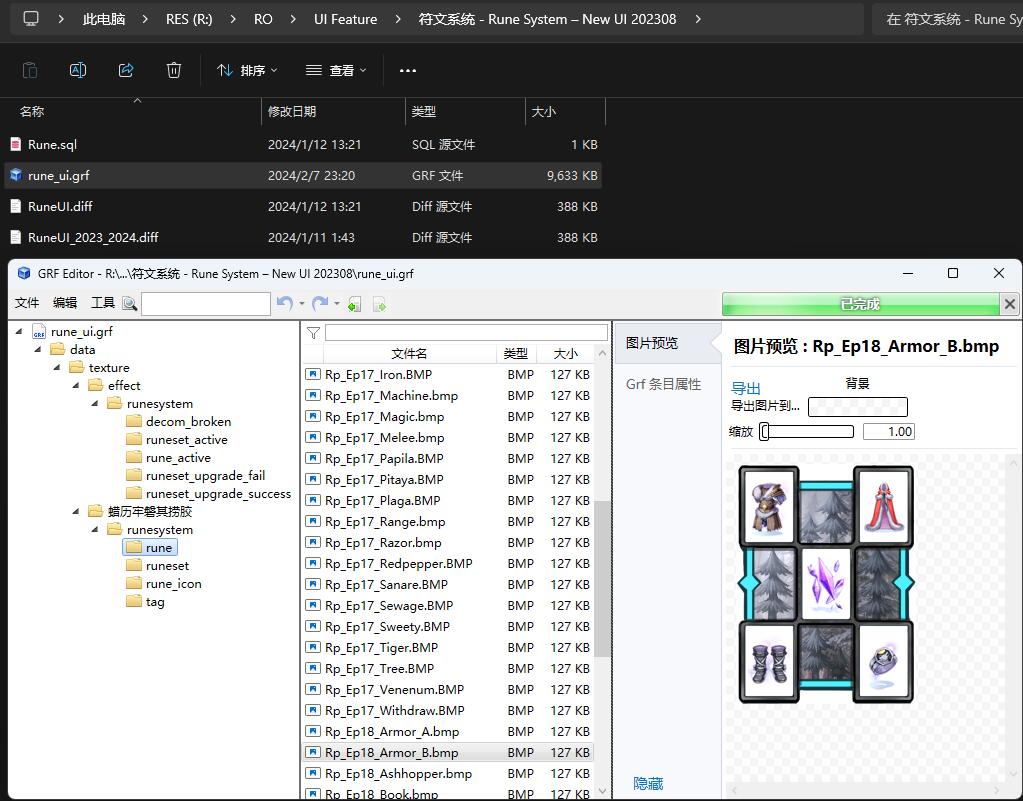Viewport: 1023px width, 801px height.
Task: Select the runeset_active folder in tree
Action: pyautogui.click(x=186, y=440)
